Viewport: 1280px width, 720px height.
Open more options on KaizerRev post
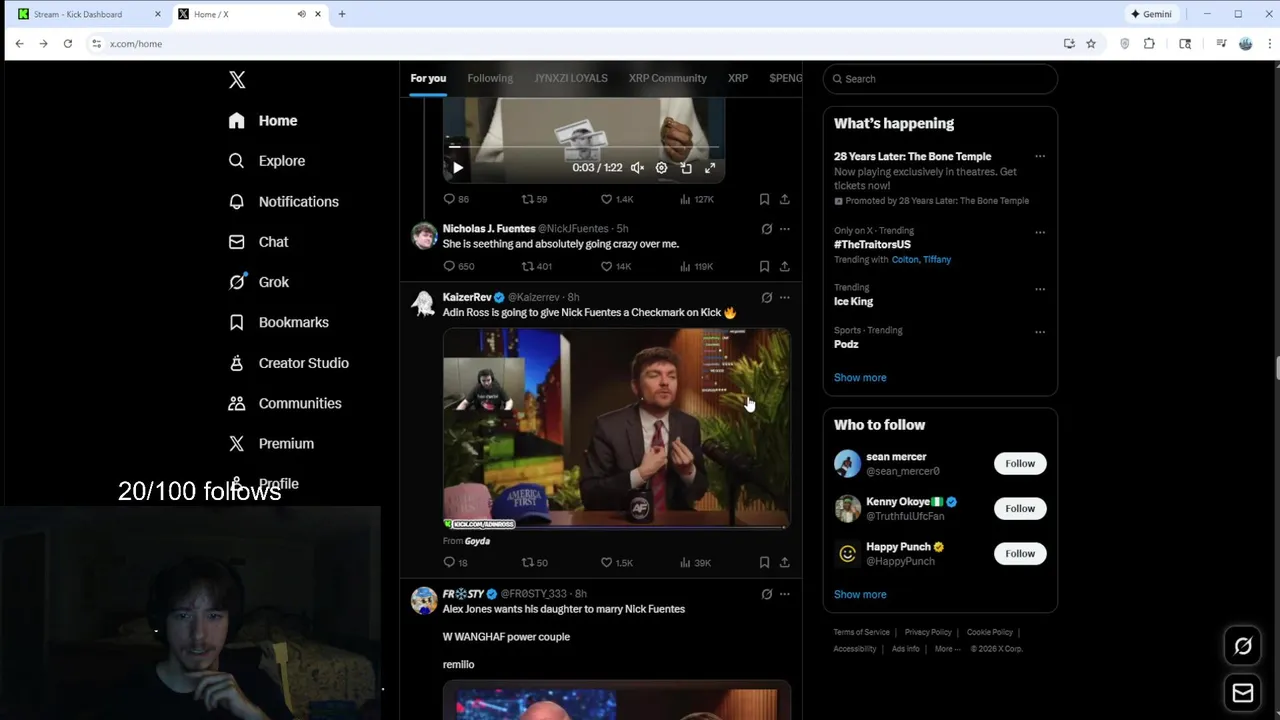(x=785, y=297)
